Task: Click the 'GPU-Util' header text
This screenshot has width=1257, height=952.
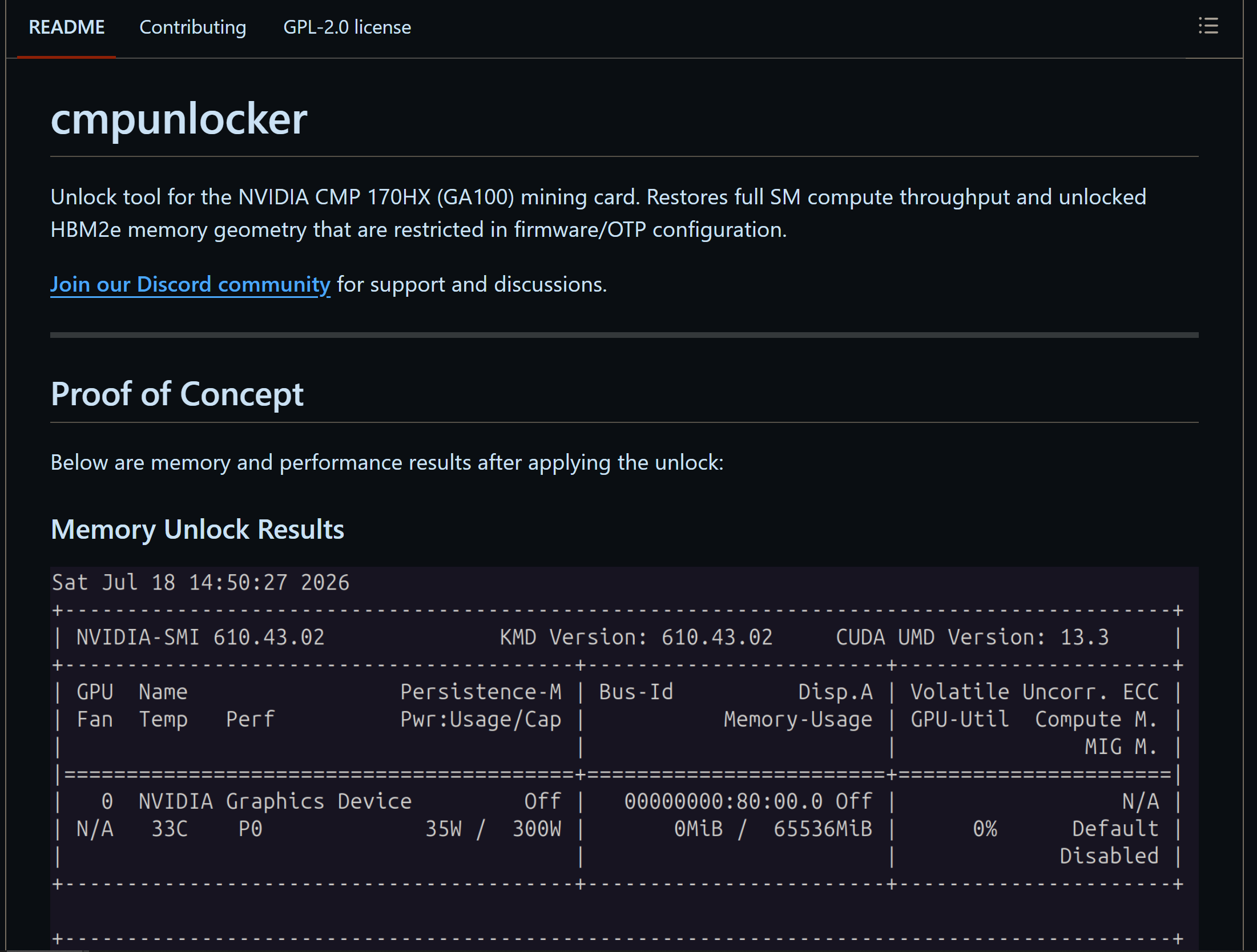Action: click(960, 719)
